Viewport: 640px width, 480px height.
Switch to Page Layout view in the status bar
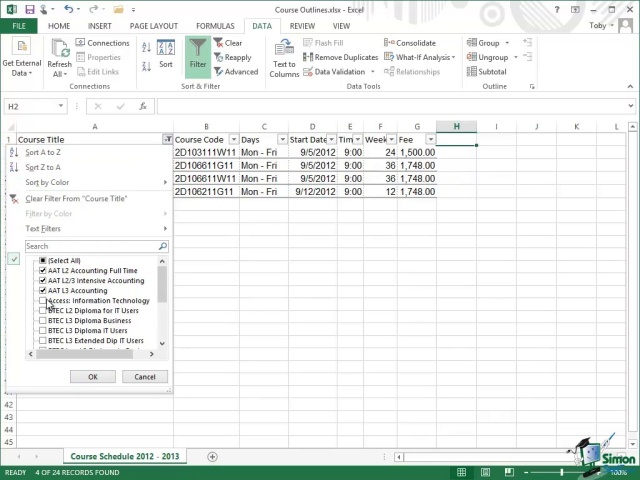click(485, 472)
